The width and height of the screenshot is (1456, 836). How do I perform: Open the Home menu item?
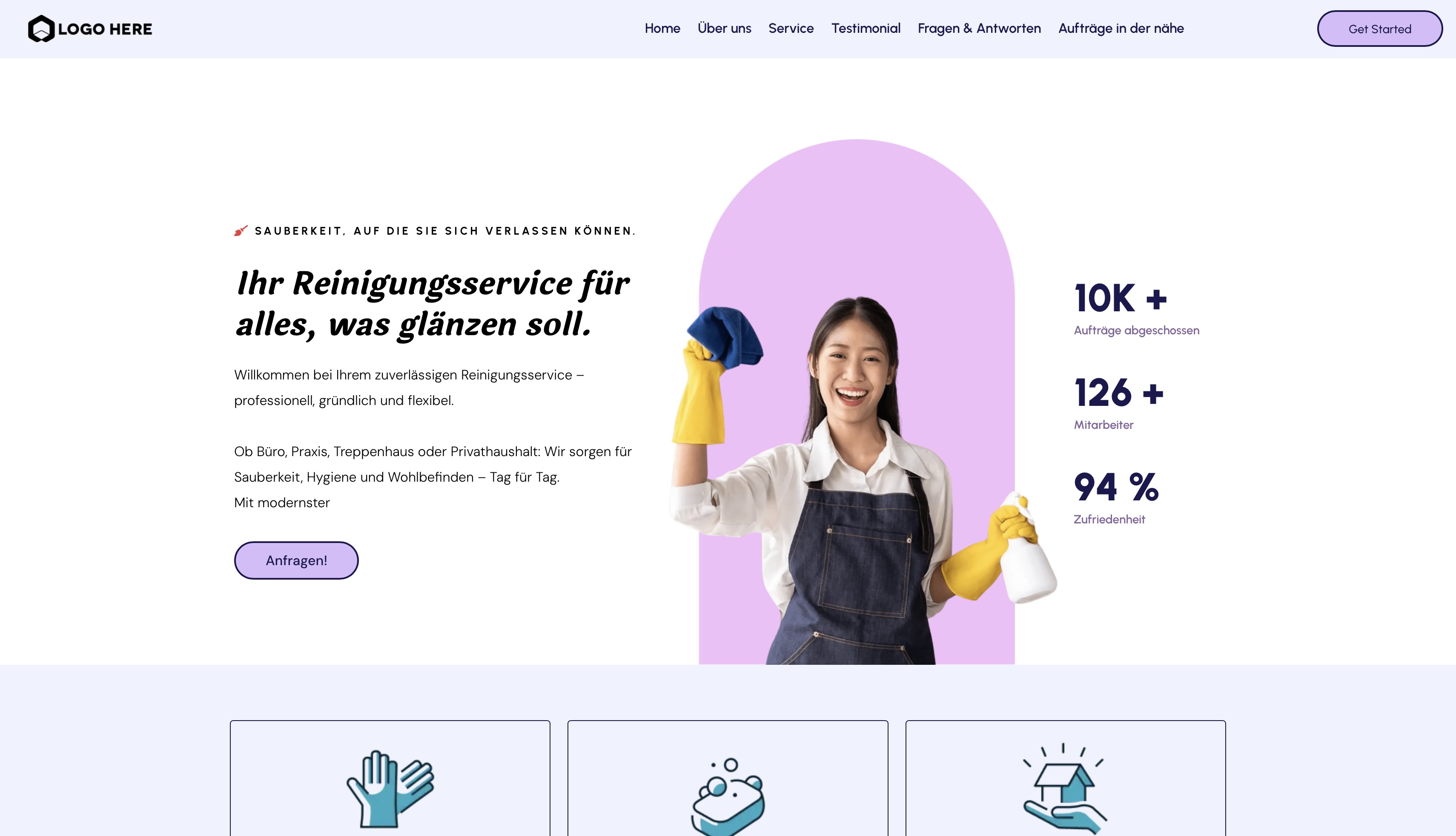pyautogui.click(x=662, y=28)
